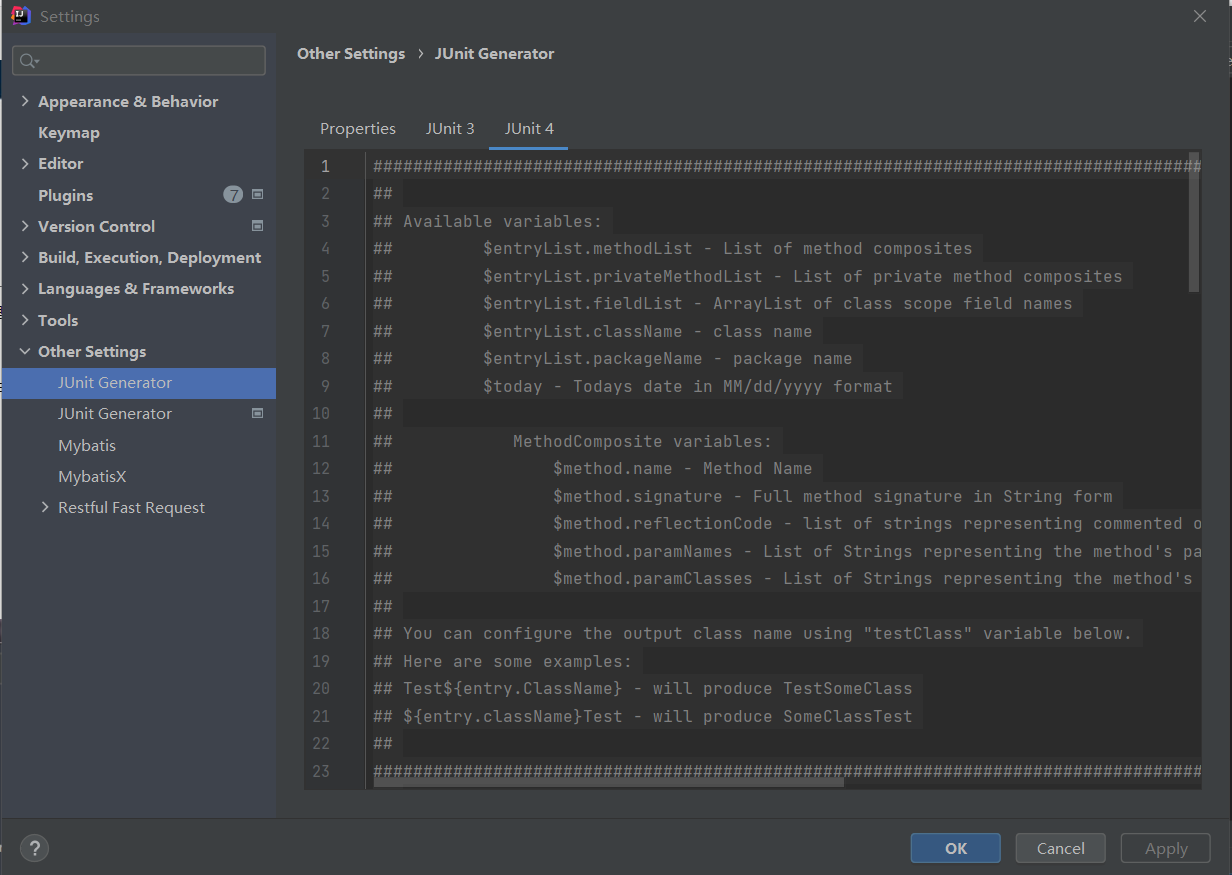Expand Build, Execution, Deployment section
Image resolution: width=1232 pixels, height=875 pixels.
[25, 257]
